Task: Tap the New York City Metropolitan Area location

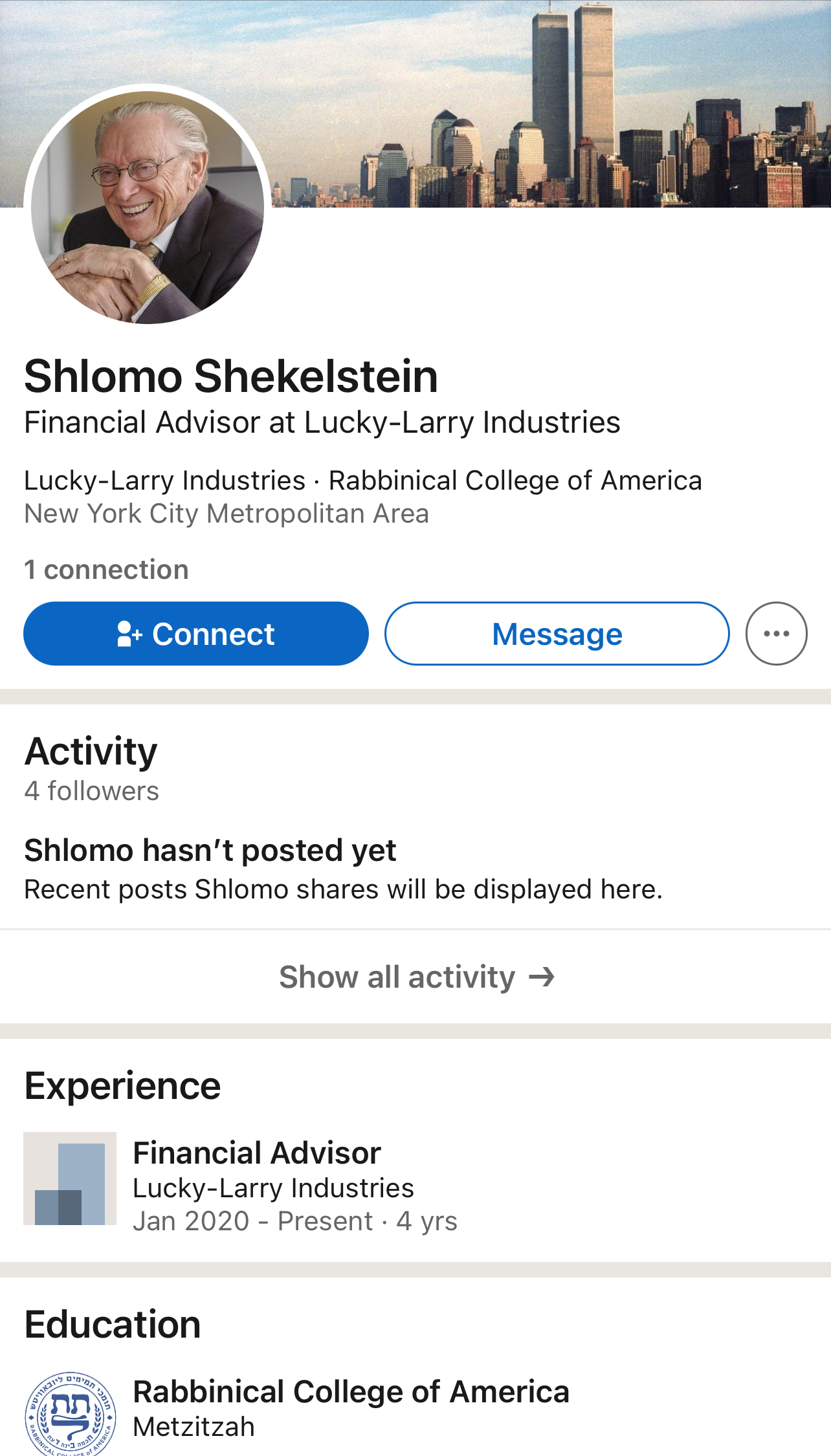Action: 227,514
